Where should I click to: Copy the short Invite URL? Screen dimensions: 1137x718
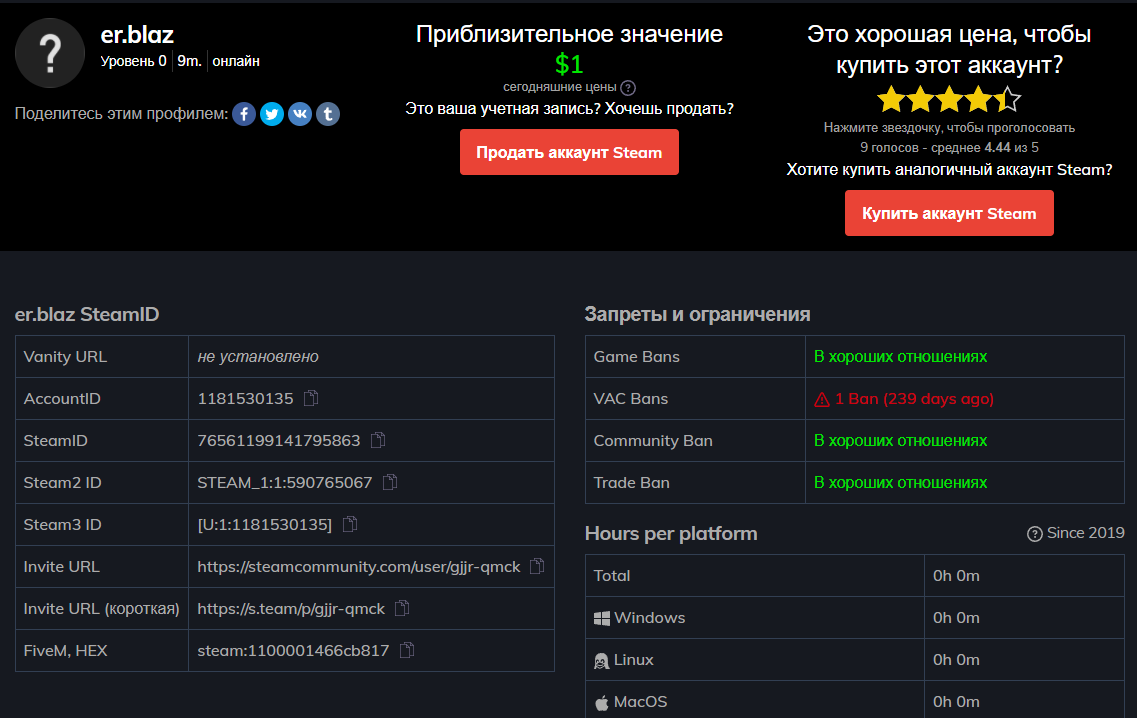tap(402, 608)
